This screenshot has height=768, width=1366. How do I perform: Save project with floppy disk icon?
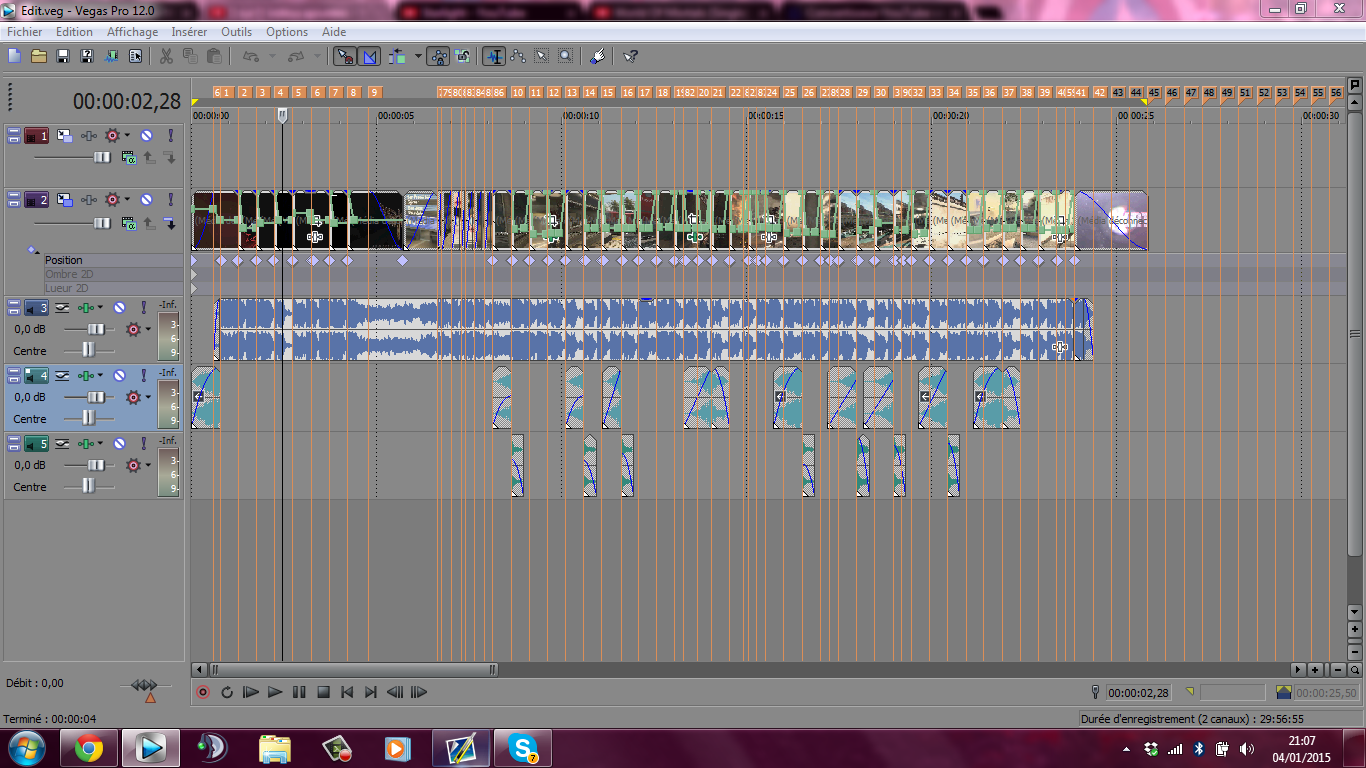[x=63, y=56]
